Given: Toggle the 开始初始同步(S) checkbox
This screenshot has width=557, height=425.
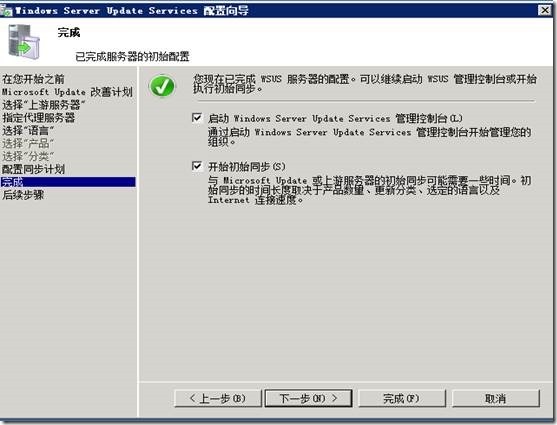Looking at the screenshot, I should 197,166.
